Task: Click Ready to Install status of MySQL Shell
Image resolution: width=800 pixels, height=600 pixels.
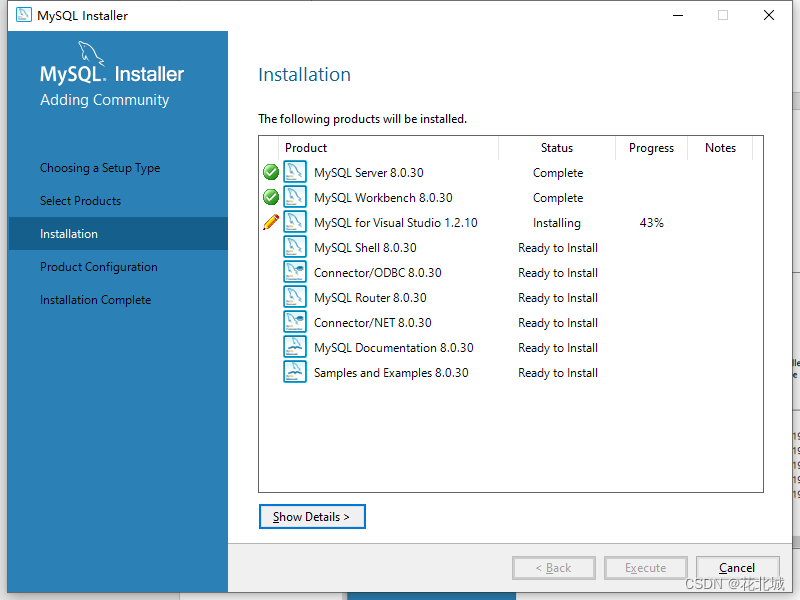Action: pos(558,248)
